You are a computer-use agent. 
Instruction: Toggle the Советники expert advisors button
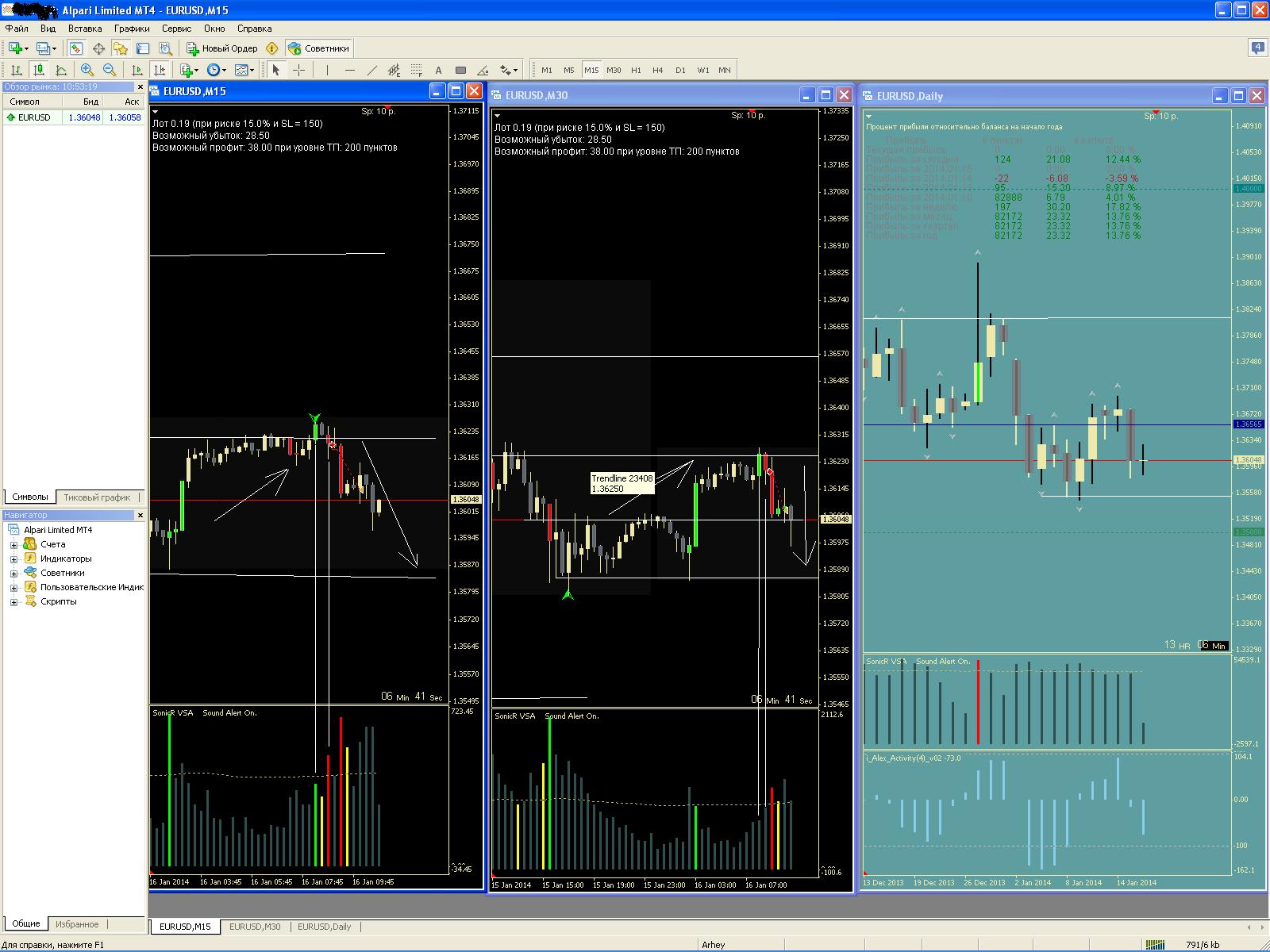click(x=318, y=48)
